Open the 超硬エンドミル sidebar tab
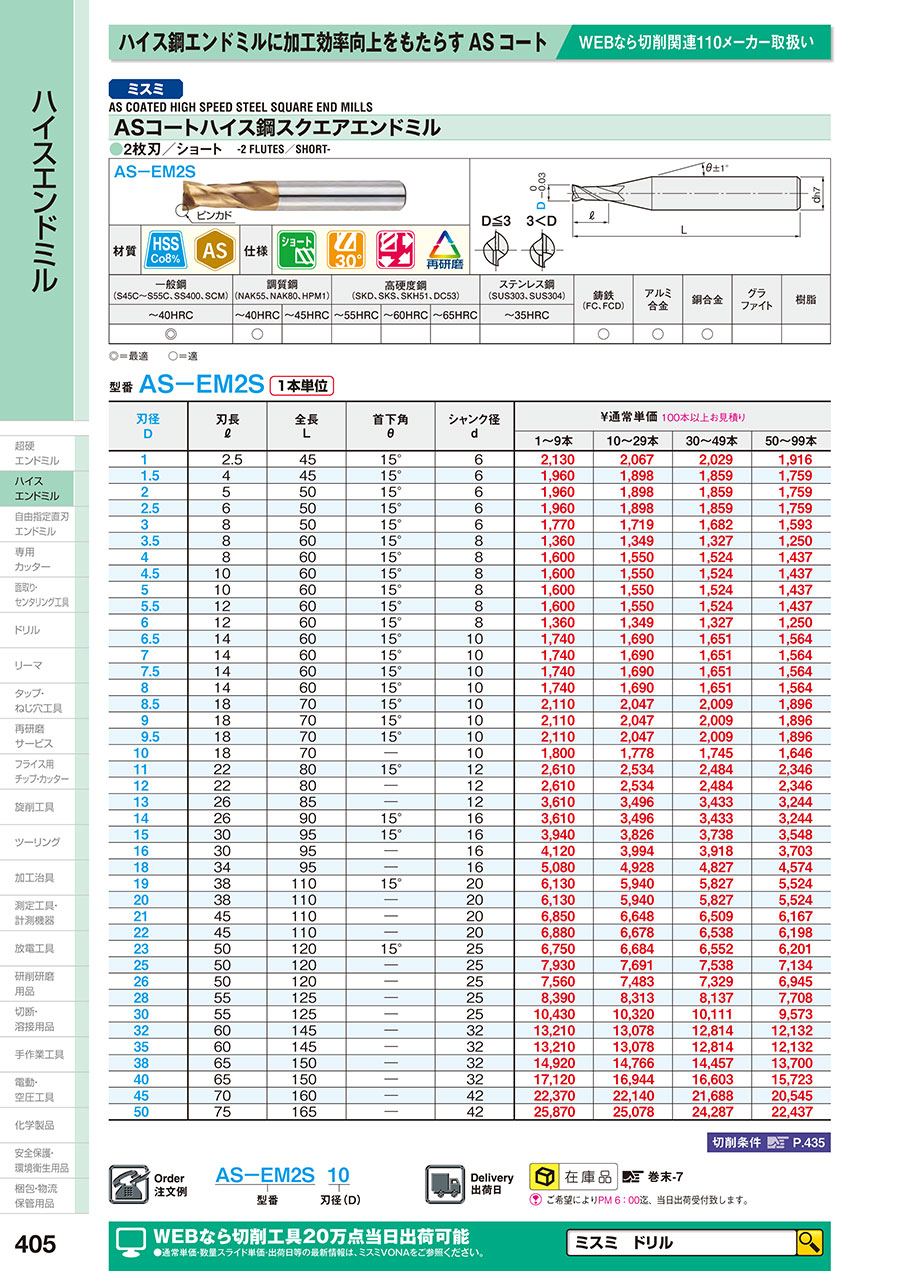The width and height of the screenshot is (900, 1271). [38, 453]
